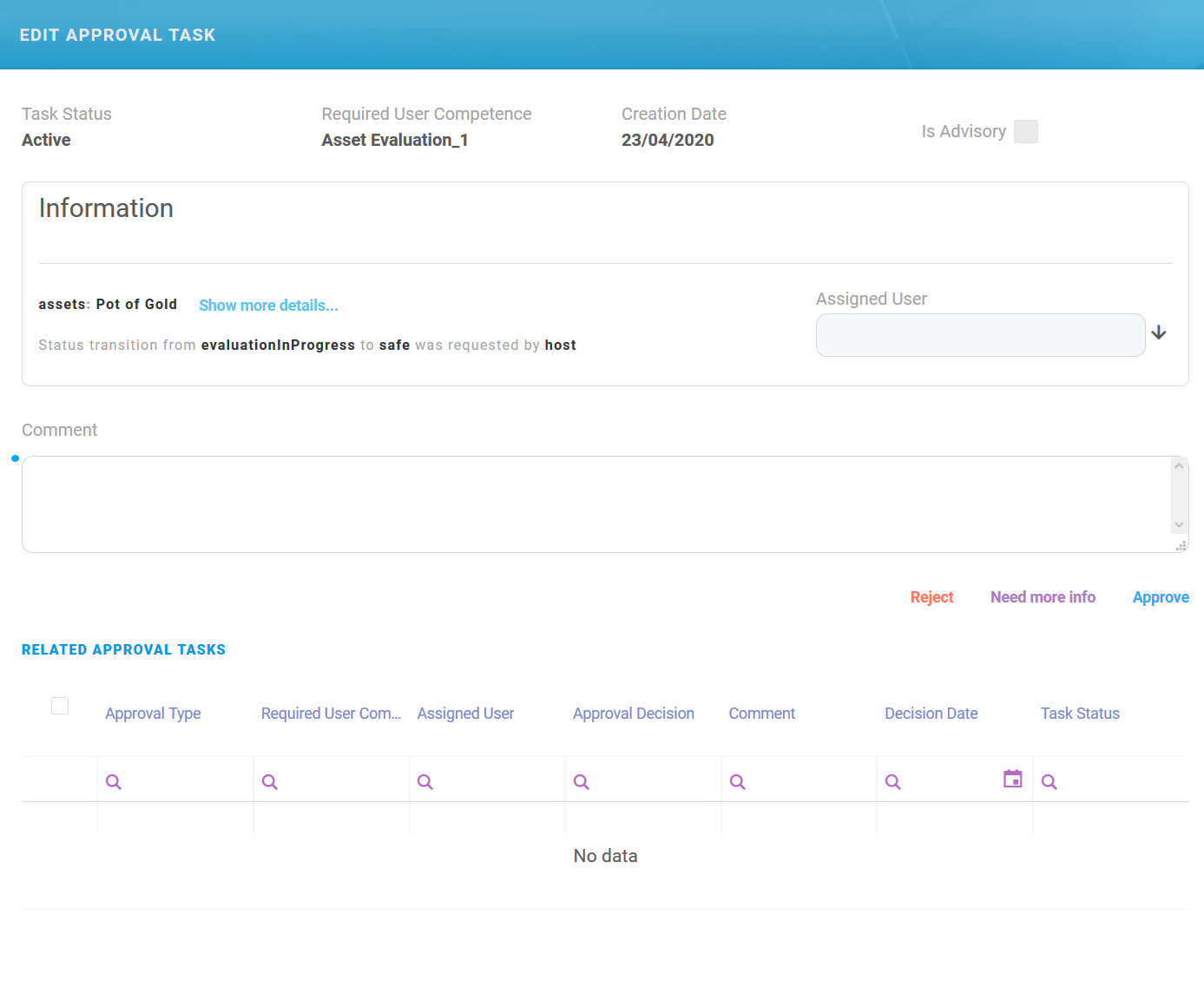The image size is (1204, 994).
Task: Click the Comment scrollbar up arrow
Action: click(x=1180, y=465)
